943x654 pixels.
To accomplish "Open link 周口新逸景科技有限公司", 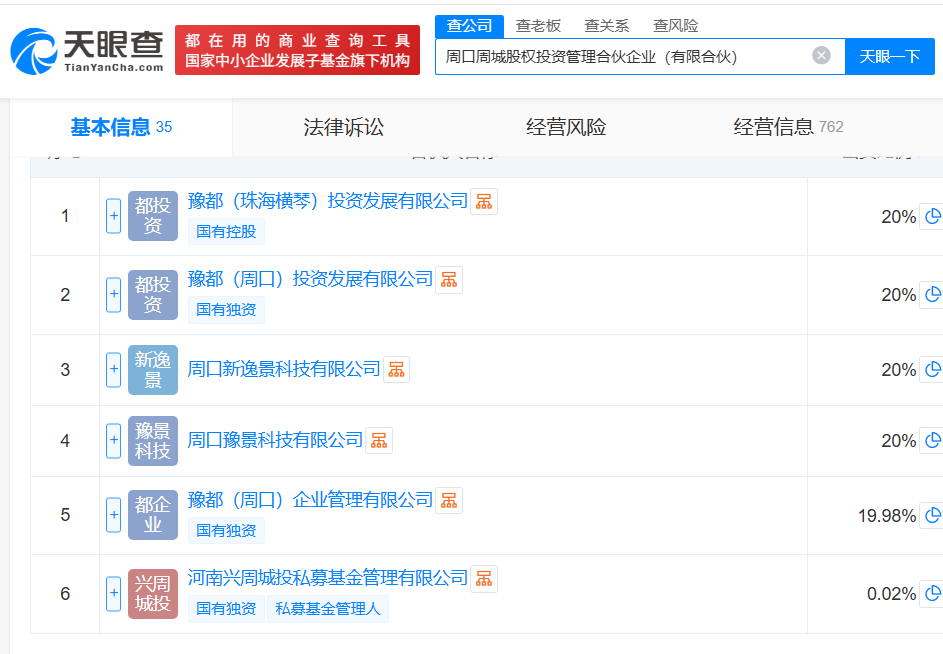I will [x=284, y=369].
